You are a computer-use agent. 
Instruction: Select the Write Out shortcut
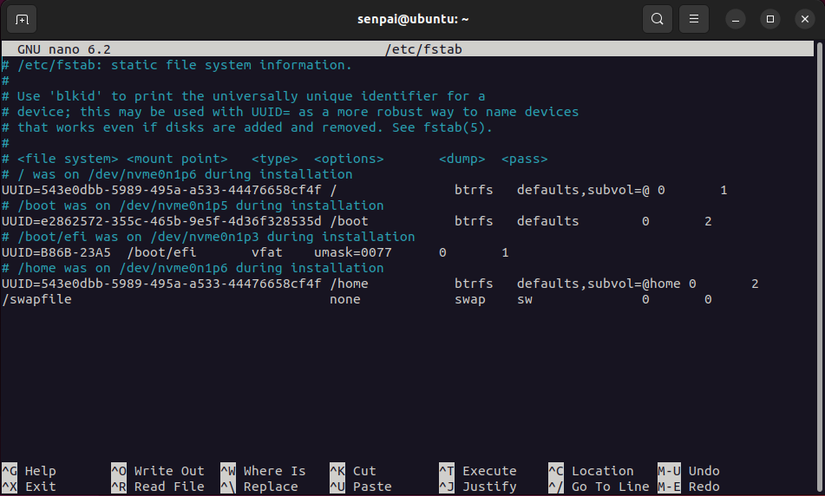pyautogui.click(x=168, y=471)
